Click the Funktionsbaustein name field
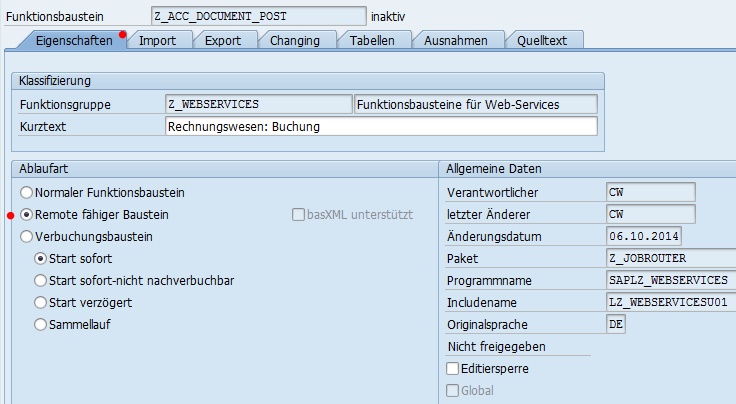The height and width of the screenshot is (404, 736). [x=258, y=16]
